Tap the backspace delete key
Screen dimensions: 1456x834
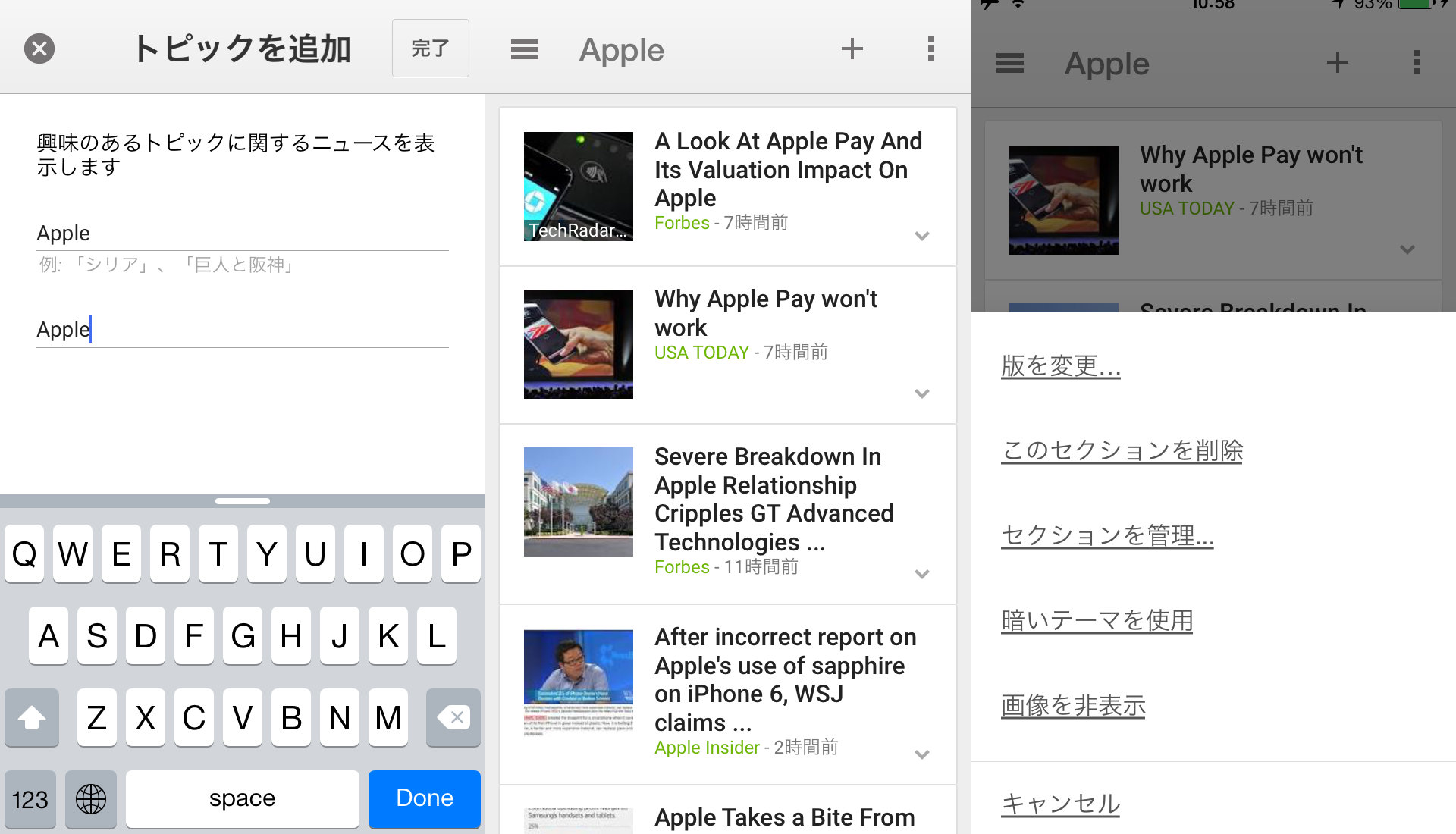point(453,717)
